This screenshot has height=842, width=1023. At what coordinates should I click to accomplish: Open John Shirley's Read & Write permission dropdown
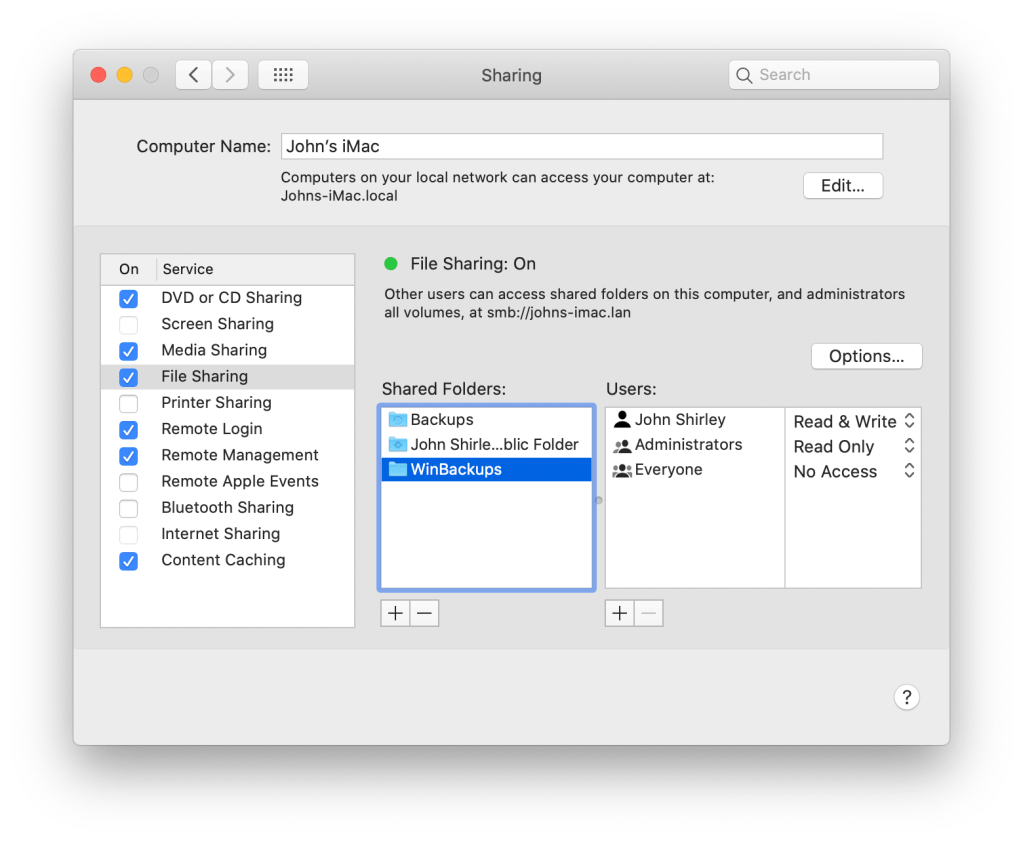tap(854, 422)
